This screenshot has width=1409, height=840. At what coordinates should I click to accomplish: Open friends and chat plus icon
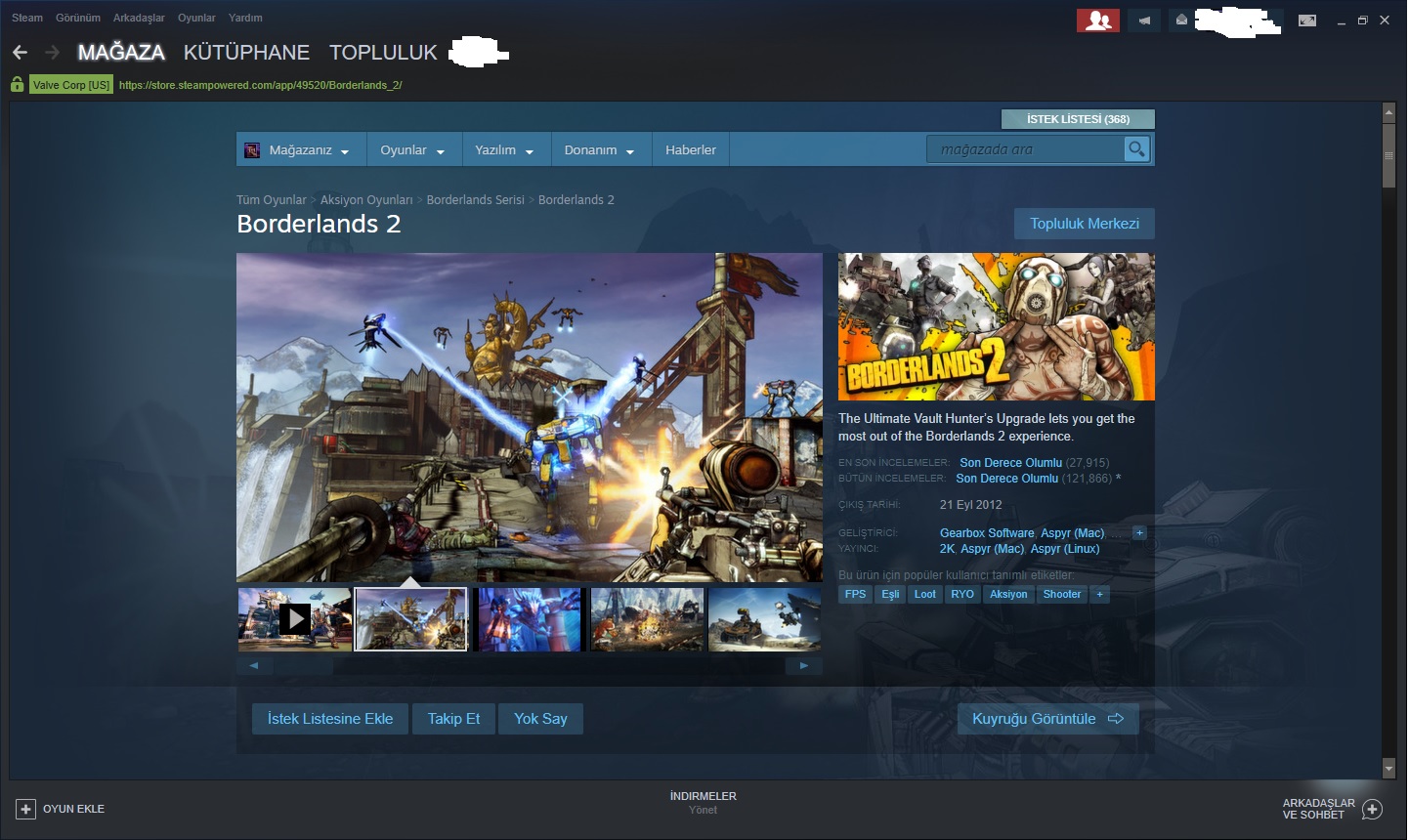click(1372, 809)
